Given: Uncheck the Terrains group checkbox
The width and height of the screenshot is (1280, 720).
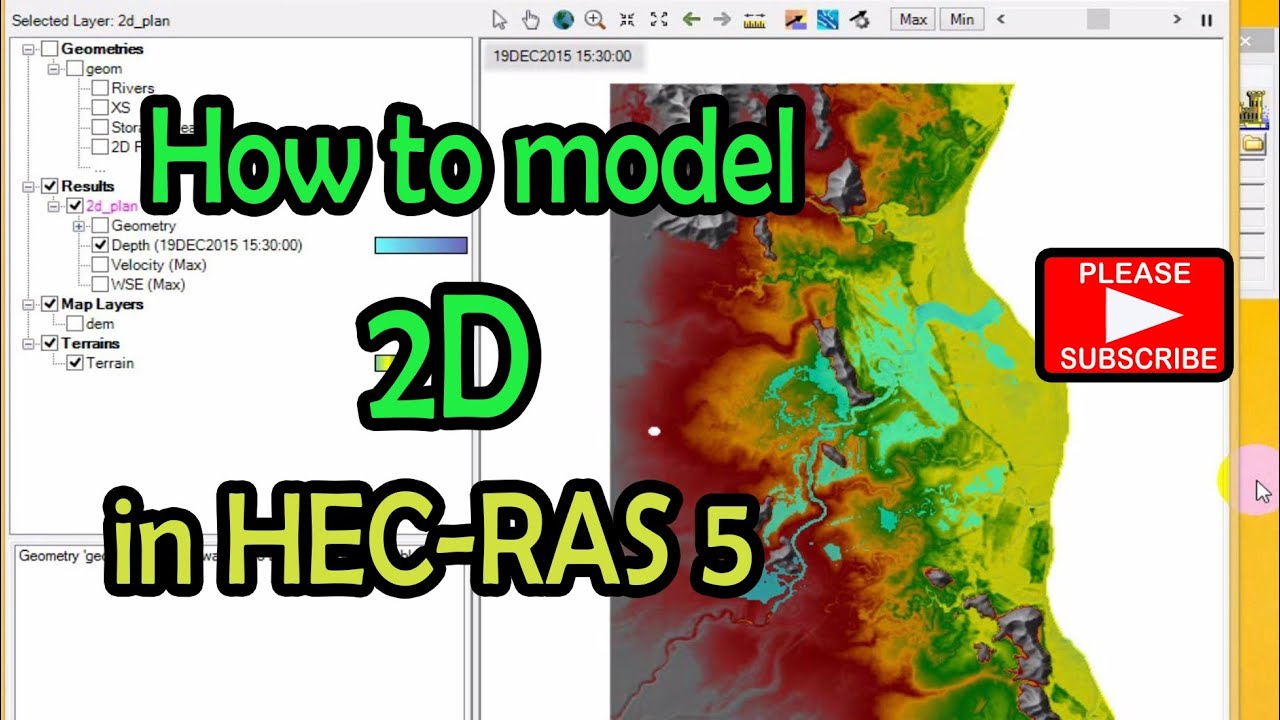Looking at the screenshot, I should (x=50, y=343).
